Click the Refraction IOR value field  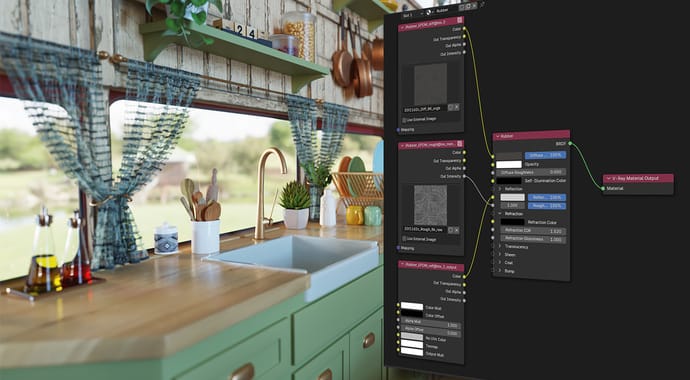(x=533, y=231)
